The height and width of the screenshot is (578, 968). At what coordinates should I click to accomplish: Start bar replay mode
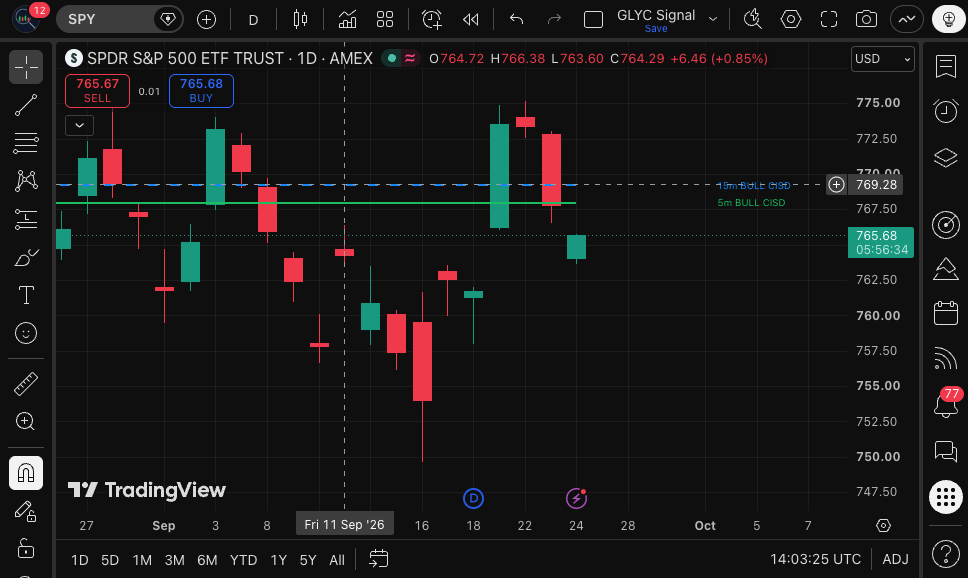click(x=470, y=20)
